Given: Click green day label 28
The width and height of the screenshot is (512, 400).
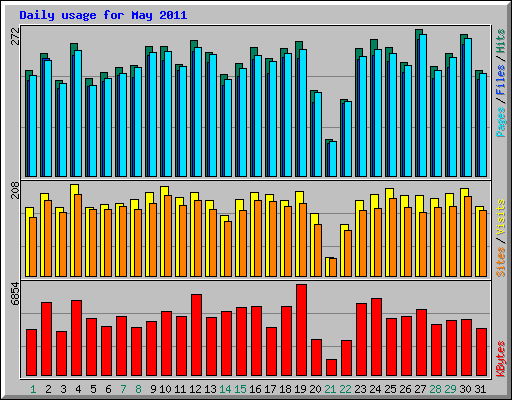Looking at the screenshot, I should coord(435,389).
